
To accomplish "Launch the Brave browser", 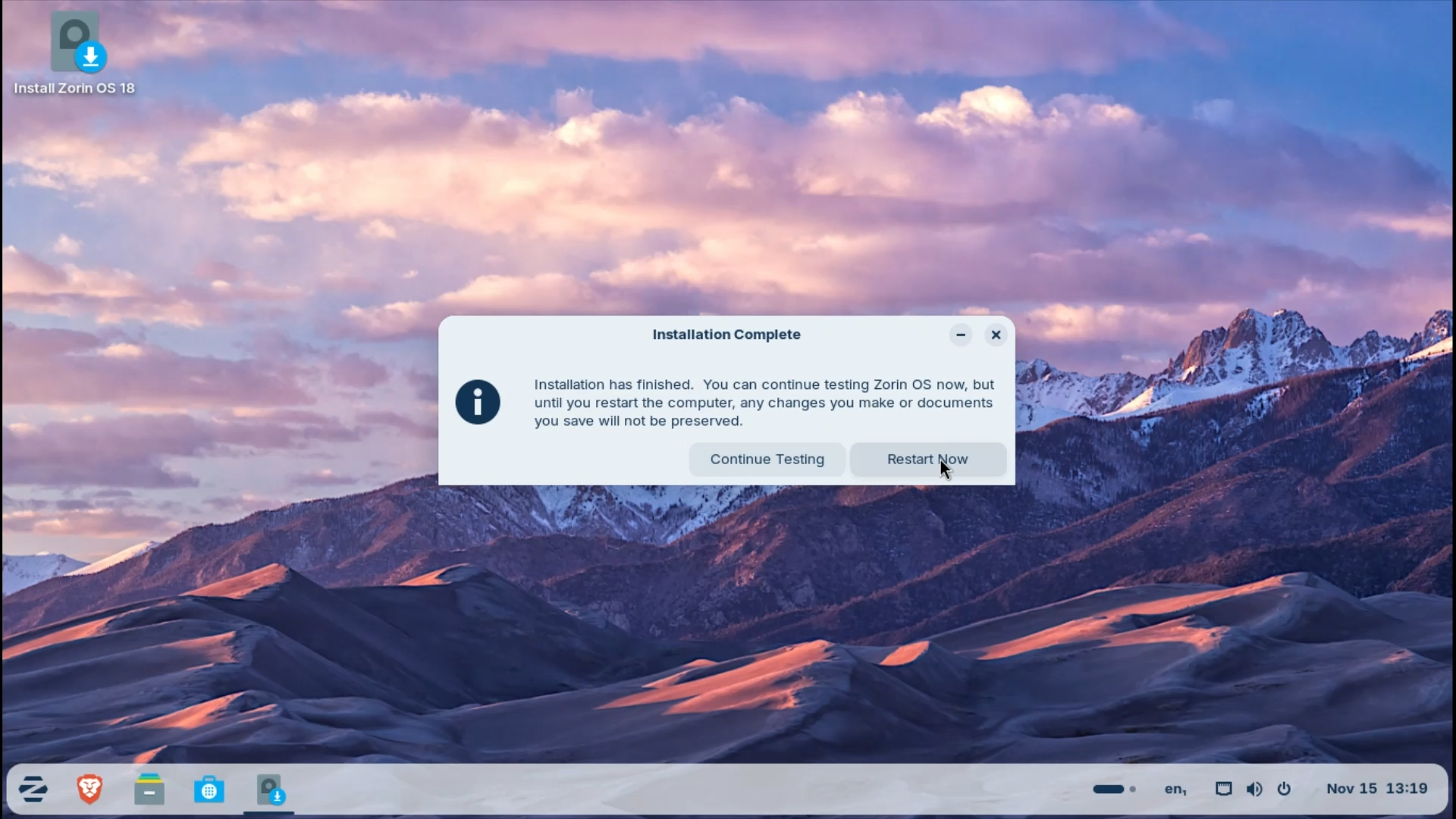I will tap(89, 789).
